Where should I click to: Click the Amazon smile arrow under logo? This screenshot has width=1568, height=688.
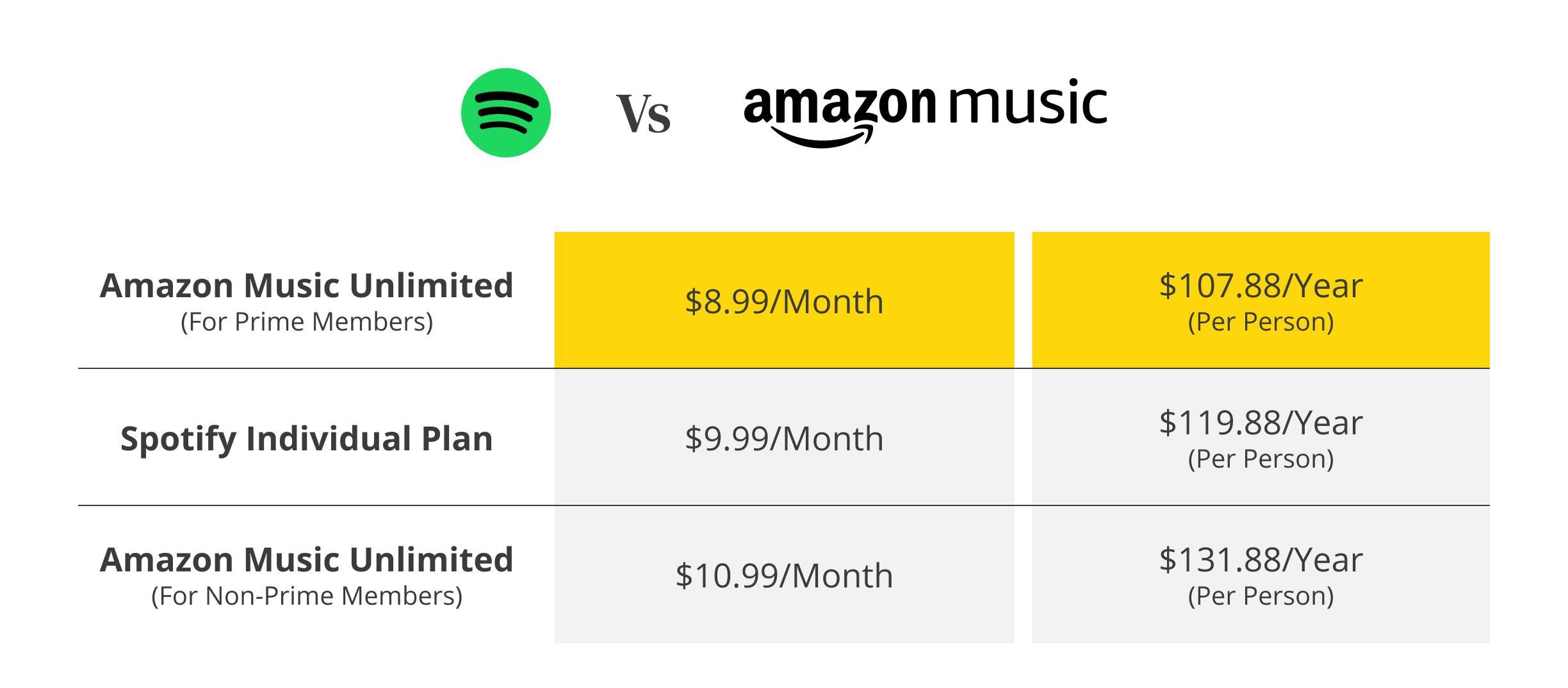point(823,136)
